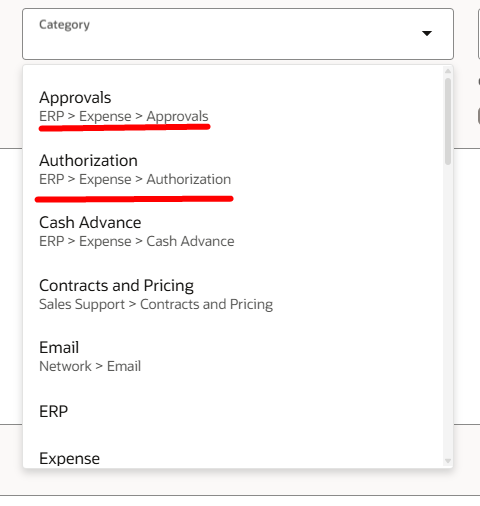Select the top-level ERP category
480x506 pixels.
[233, 411]
